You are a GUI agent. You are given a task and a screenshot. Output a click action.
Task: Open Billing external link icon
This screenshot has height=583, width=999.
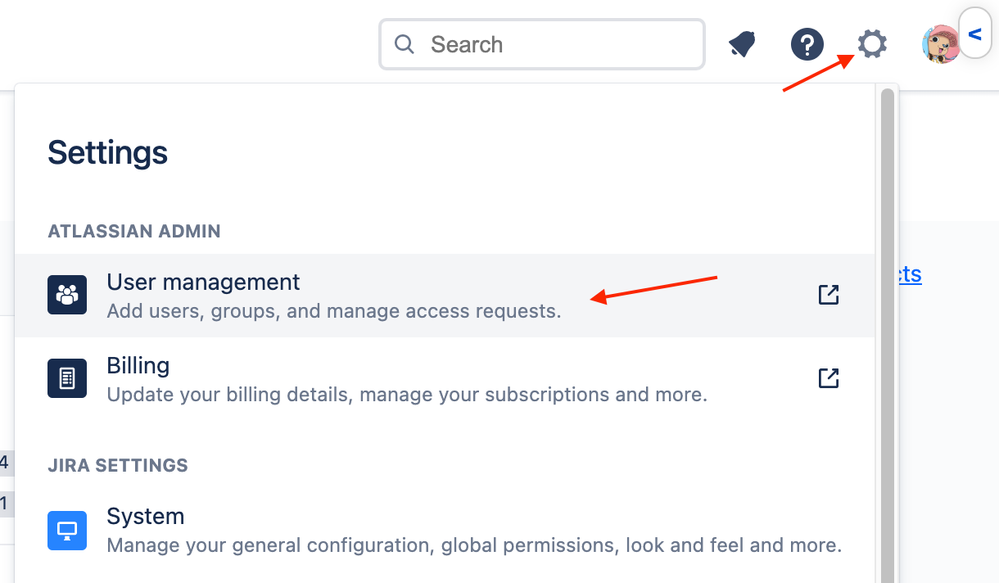coord(828,378)
